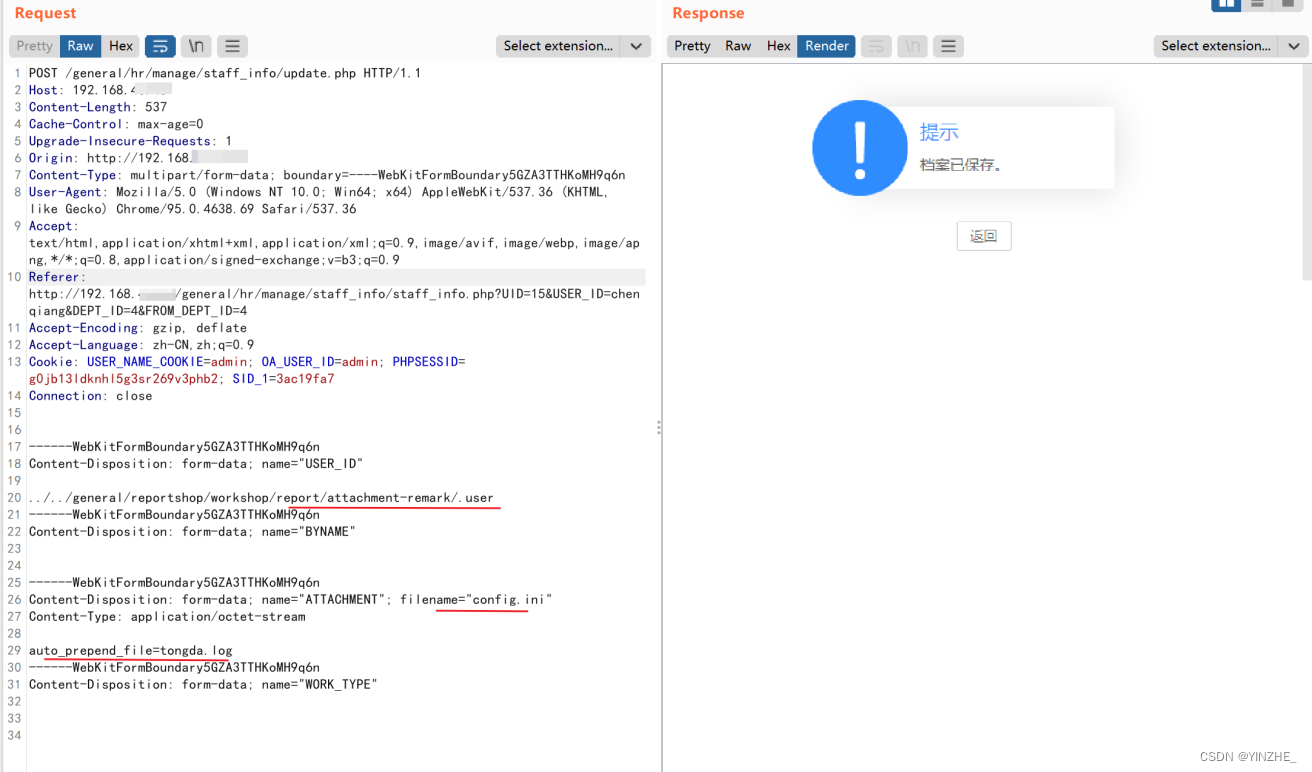This screenshot has width=1312, height=772.
Task: Open the Response panel hamburger options menu
Action: [948, 46]
